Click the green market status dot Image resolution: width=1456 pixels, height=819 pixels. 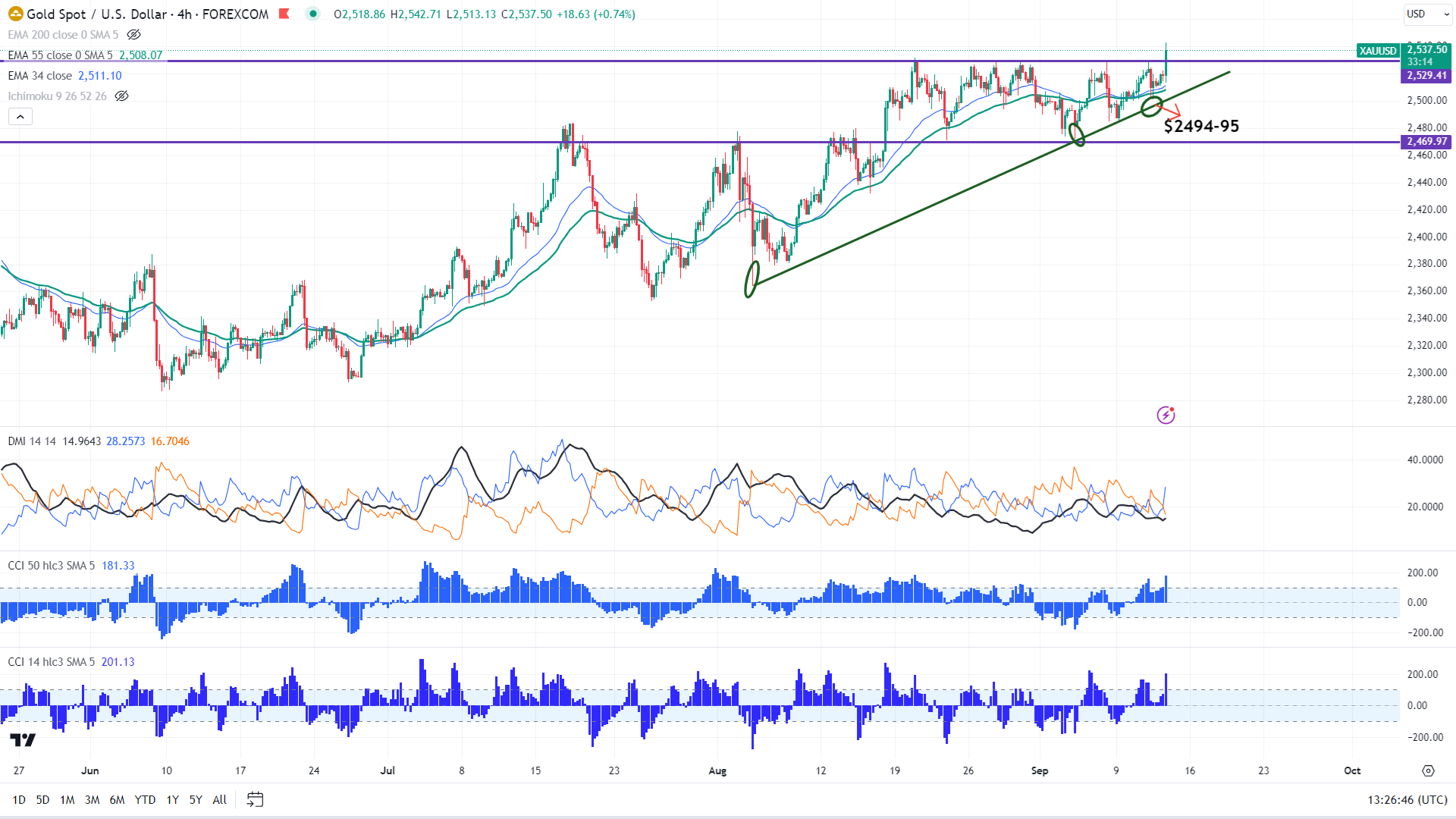(x=312, y=14)
